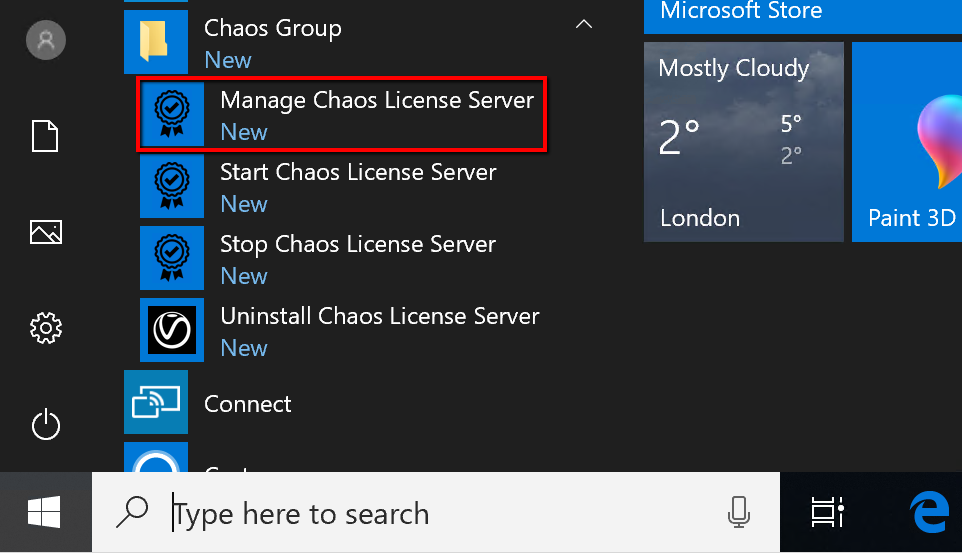Open the Pictures icon in sidebar
962x553 pixels.
(46, 232)
